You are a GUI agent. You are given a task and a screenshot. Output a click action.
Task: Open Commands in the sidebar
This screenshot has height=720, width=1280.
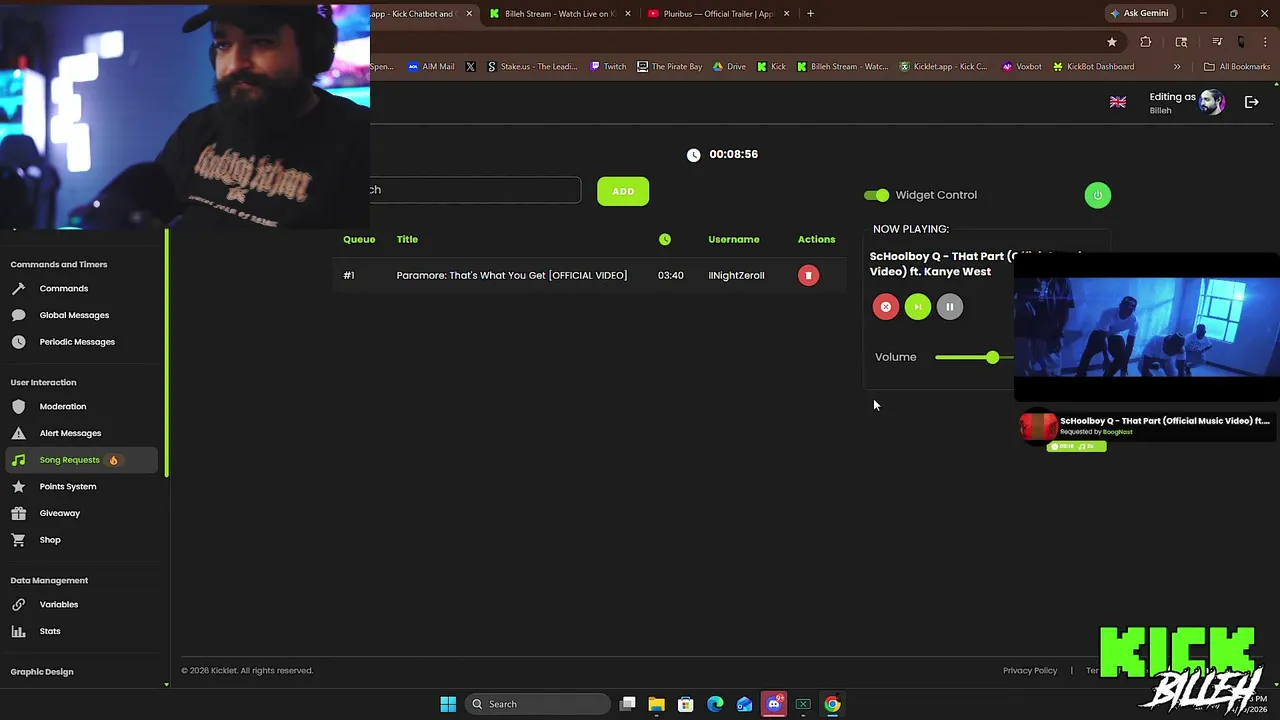pos(63,288)
